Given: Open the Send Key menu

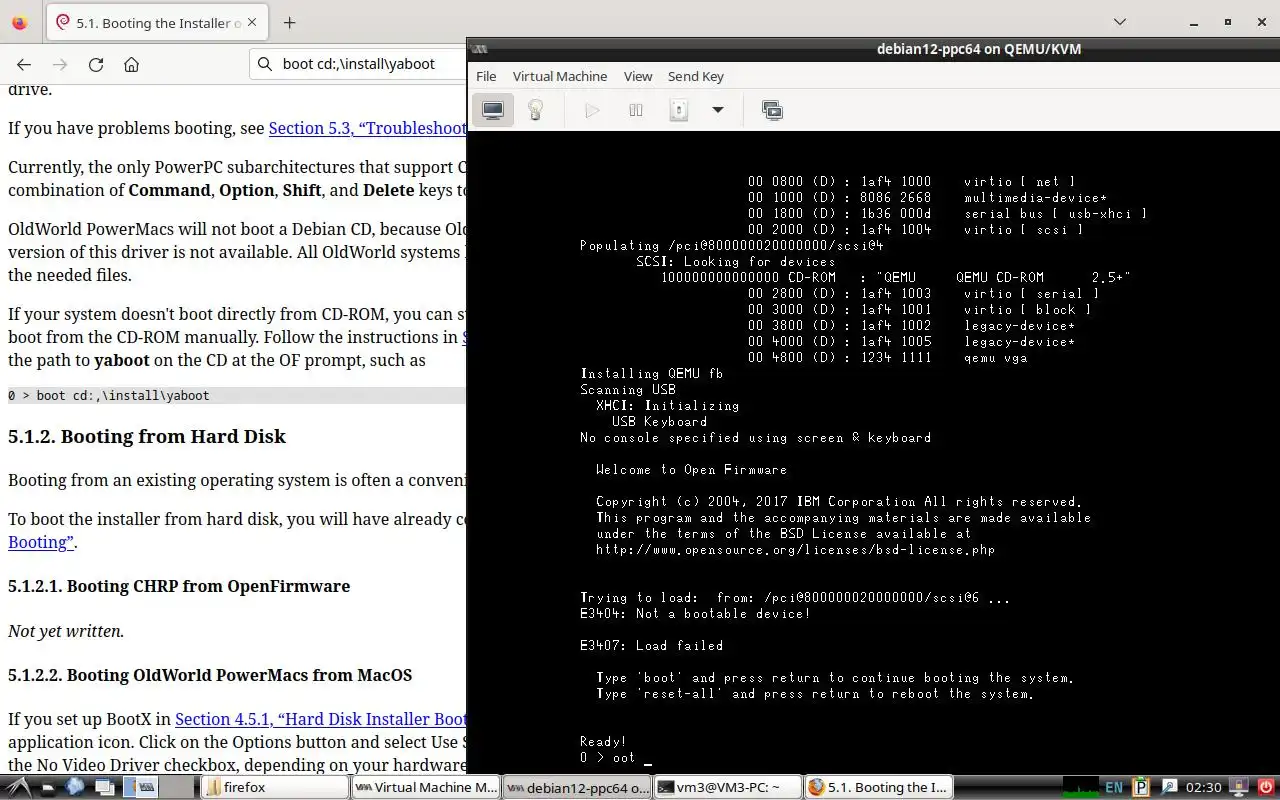Looking at the screenshot, I should point(696,76).
